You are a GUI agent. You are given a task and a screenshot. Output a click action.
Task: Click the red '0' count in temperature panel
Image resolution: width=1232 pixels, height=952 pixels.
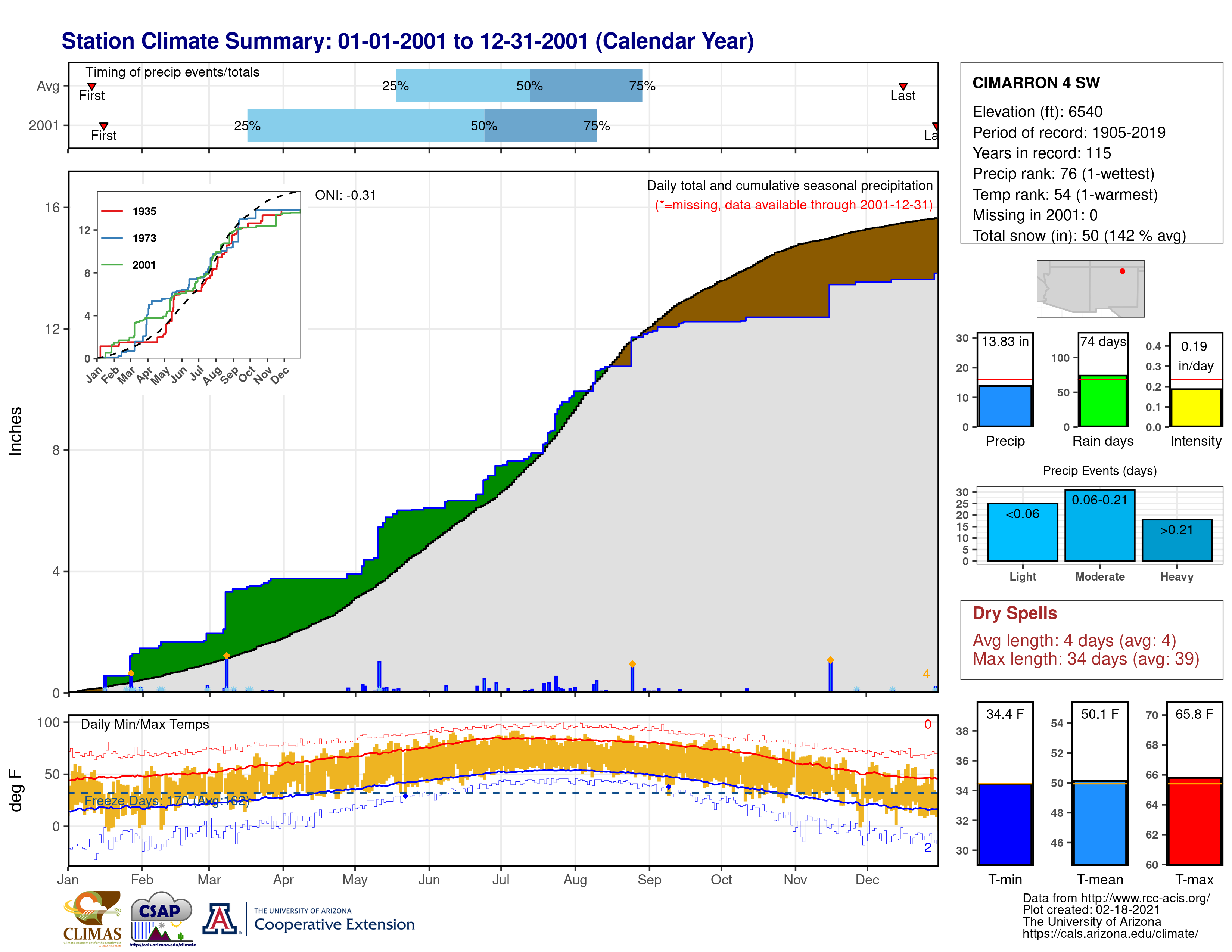coord(927,724)
